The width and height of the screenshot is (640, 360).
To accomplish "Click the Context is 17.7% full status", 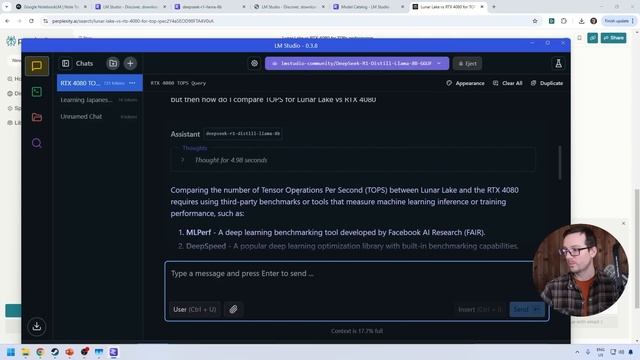I will point(357,331).
